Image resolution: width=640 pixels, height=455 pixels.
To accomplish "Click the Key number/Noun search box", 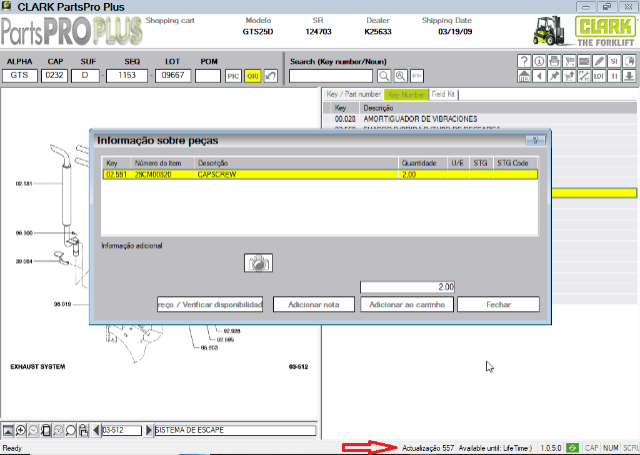I will (331, 76).
